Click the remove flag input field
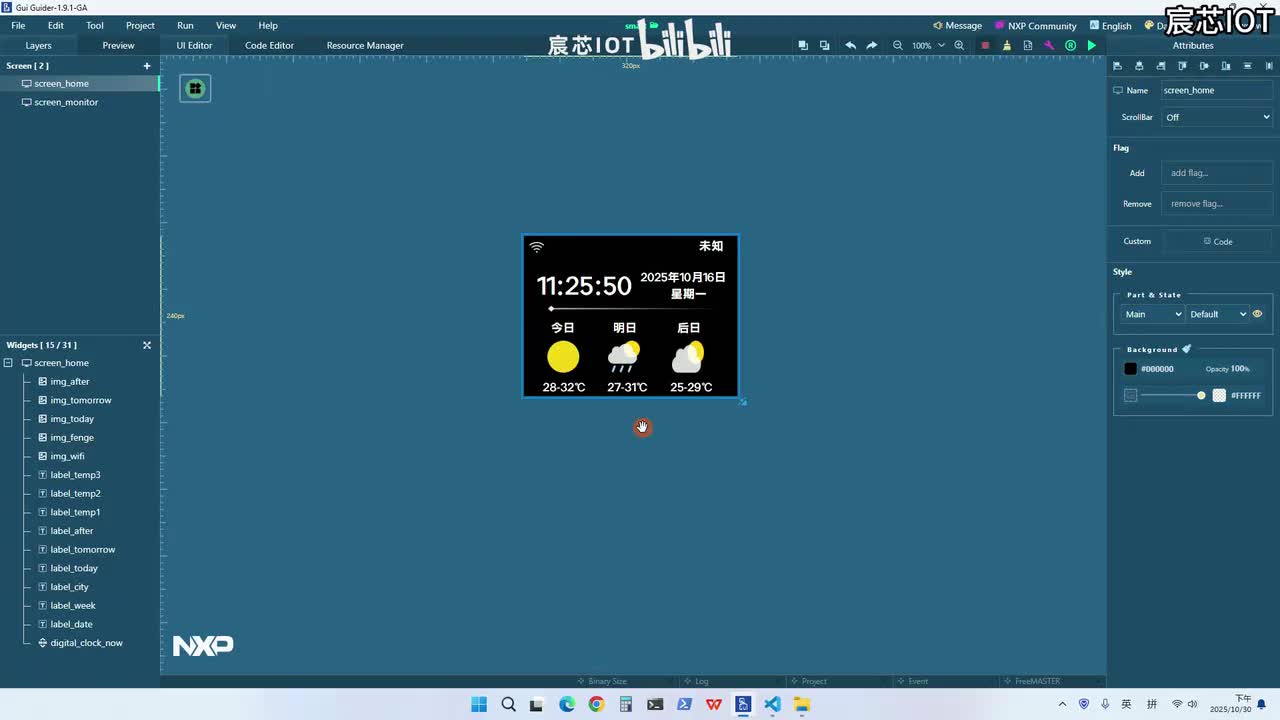The height and width of the screenshot is (720, 1280). pos(1217,203)
